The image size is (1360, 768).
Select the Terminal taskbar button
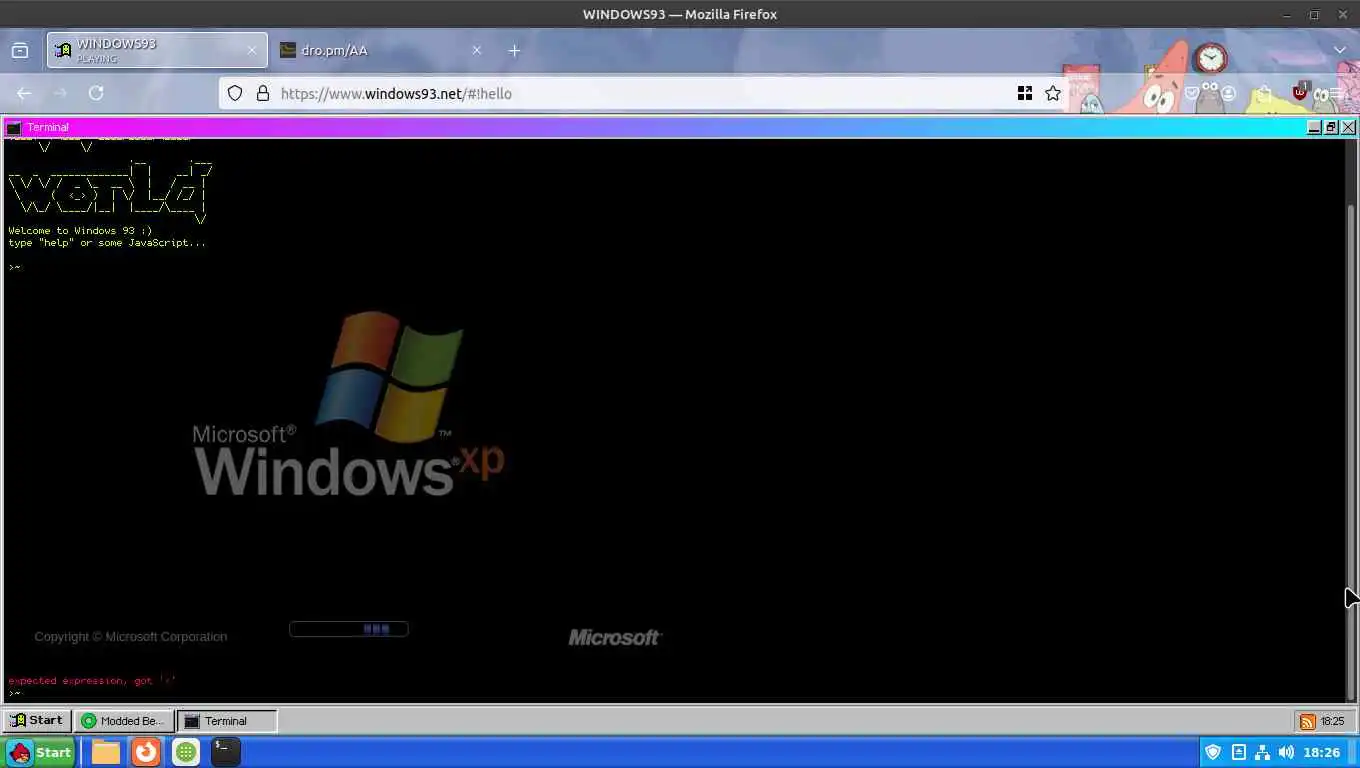click(227, 720)
